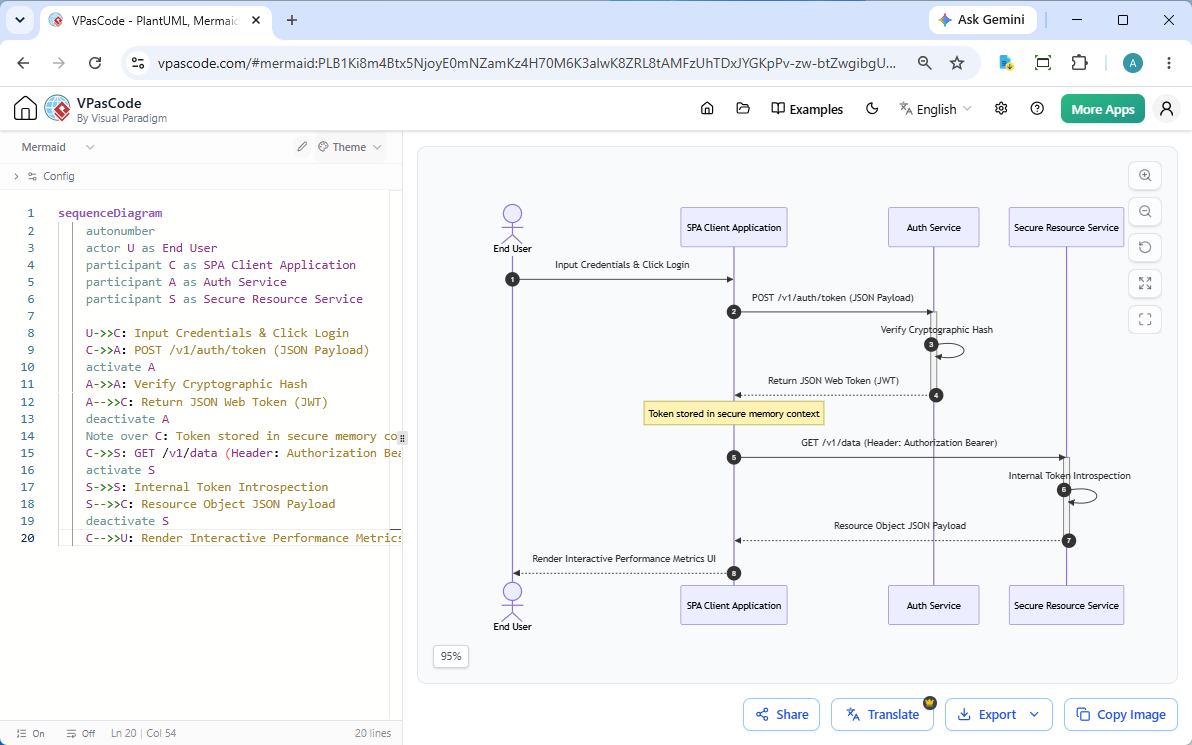
Task: Click the More Apps button
Action: (x=1102, y=109)
